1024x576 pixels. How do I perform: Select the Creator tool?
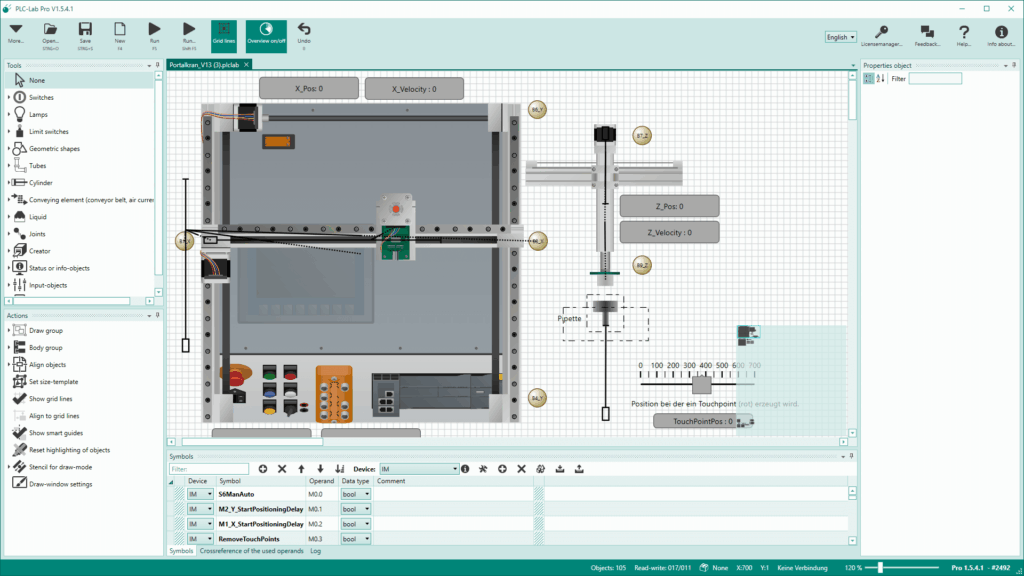click(x=39, y=251)
